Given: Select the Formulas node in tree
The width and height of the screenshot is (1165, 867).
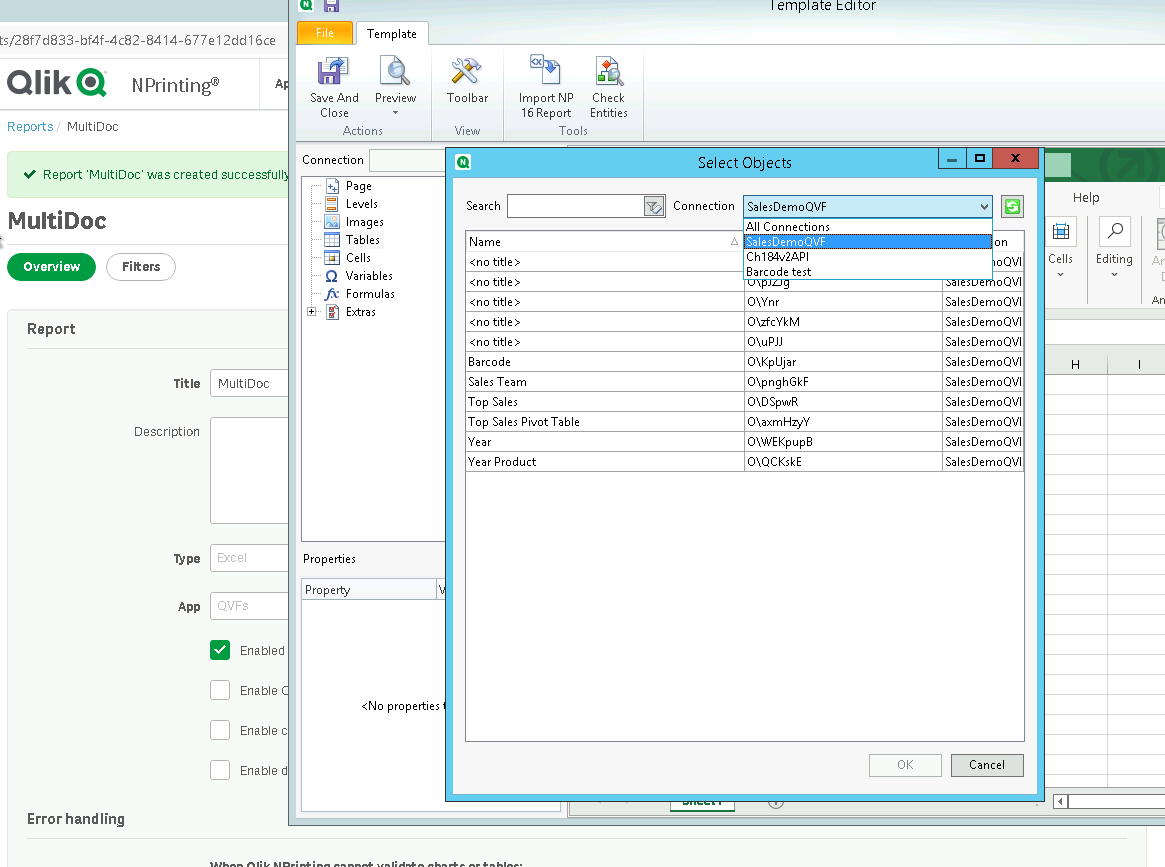Looking at the screenshot, I should 370,293.
